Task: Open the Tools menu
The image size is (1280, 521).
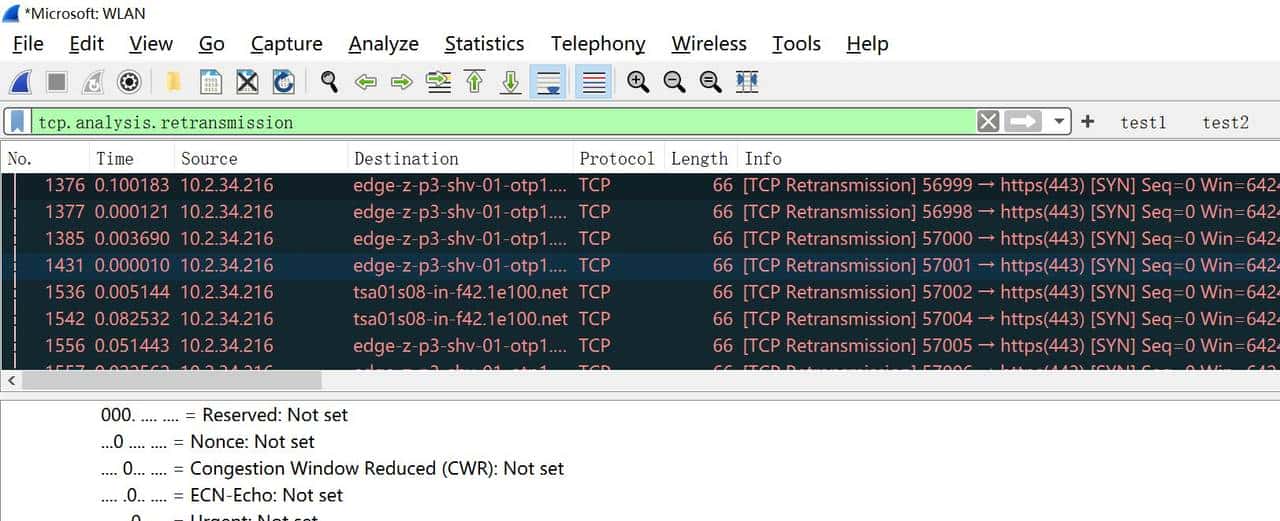Action: [x=796, y=44]
